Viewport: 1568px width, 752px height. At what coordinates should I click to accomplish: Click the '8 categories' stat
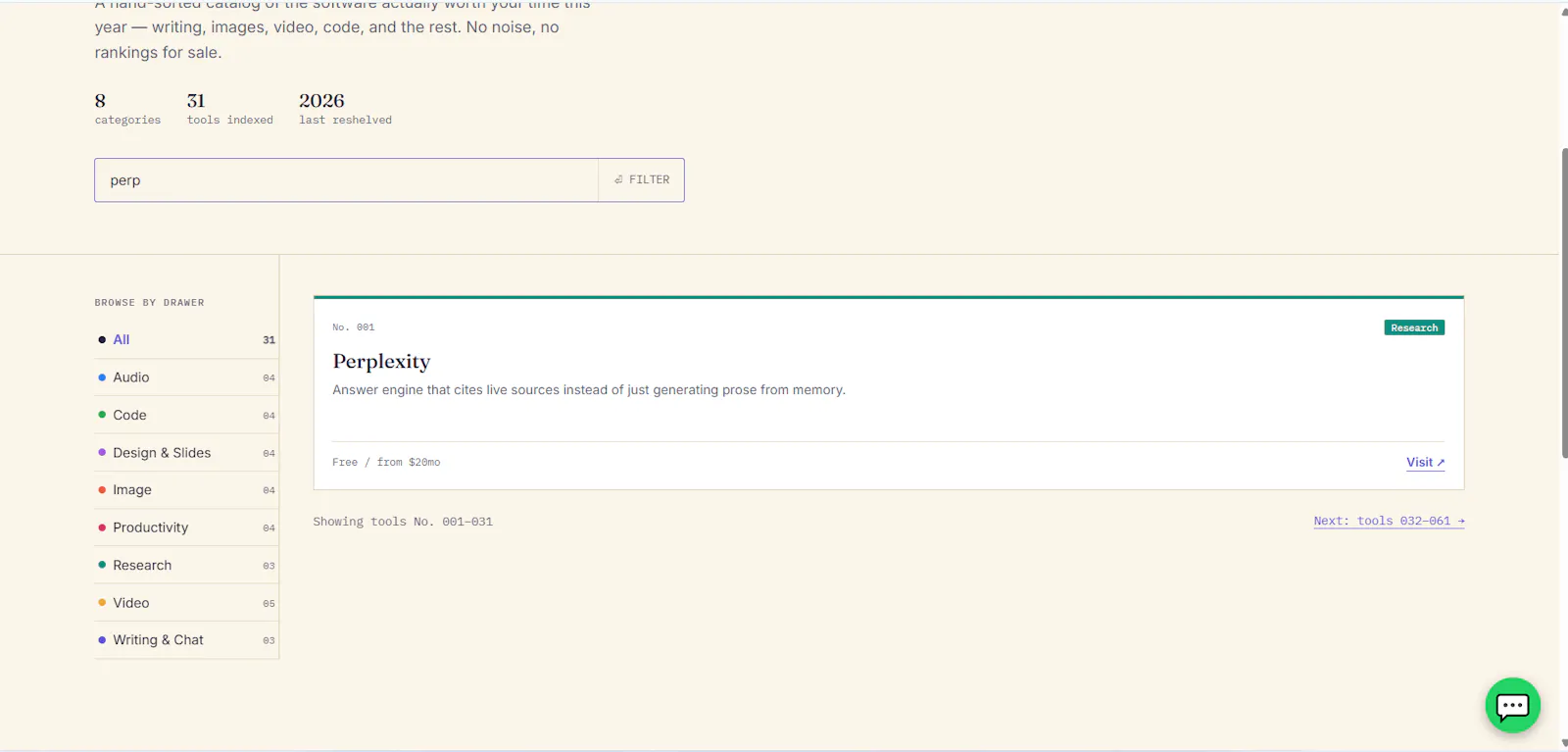pyautogui.click(x=127, y=109)
